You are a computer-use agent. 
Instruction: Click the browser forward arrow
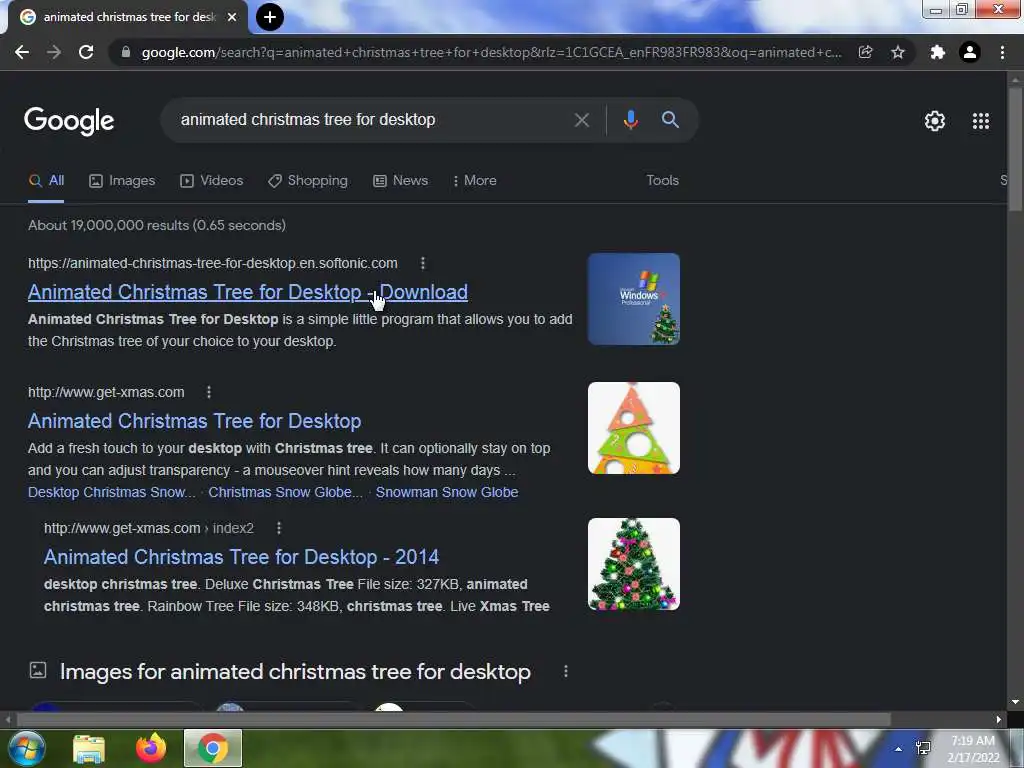pyautogui.click(x=54, y=52)
